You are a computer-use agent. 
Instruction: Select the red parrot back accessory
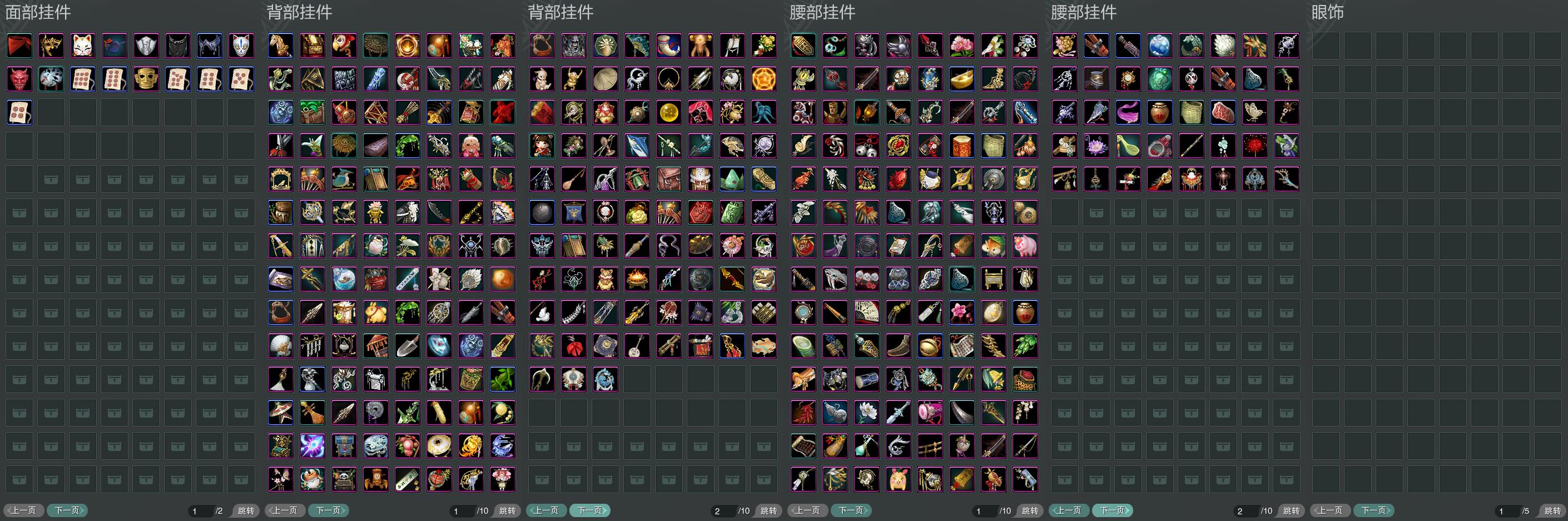(x=345, y=46)
